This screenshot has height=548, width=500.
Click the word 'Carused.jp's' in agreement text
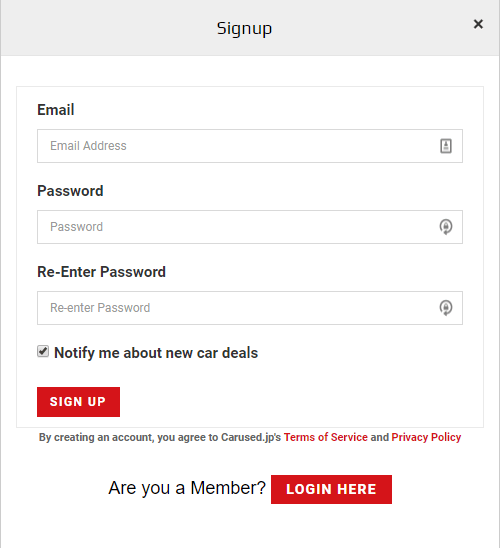[x=251, y=438]
